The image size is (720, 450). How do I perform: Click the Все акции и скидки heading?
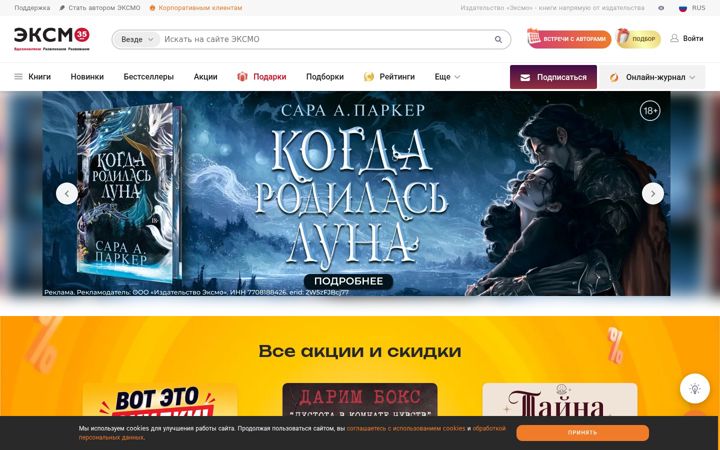point(360,351)
